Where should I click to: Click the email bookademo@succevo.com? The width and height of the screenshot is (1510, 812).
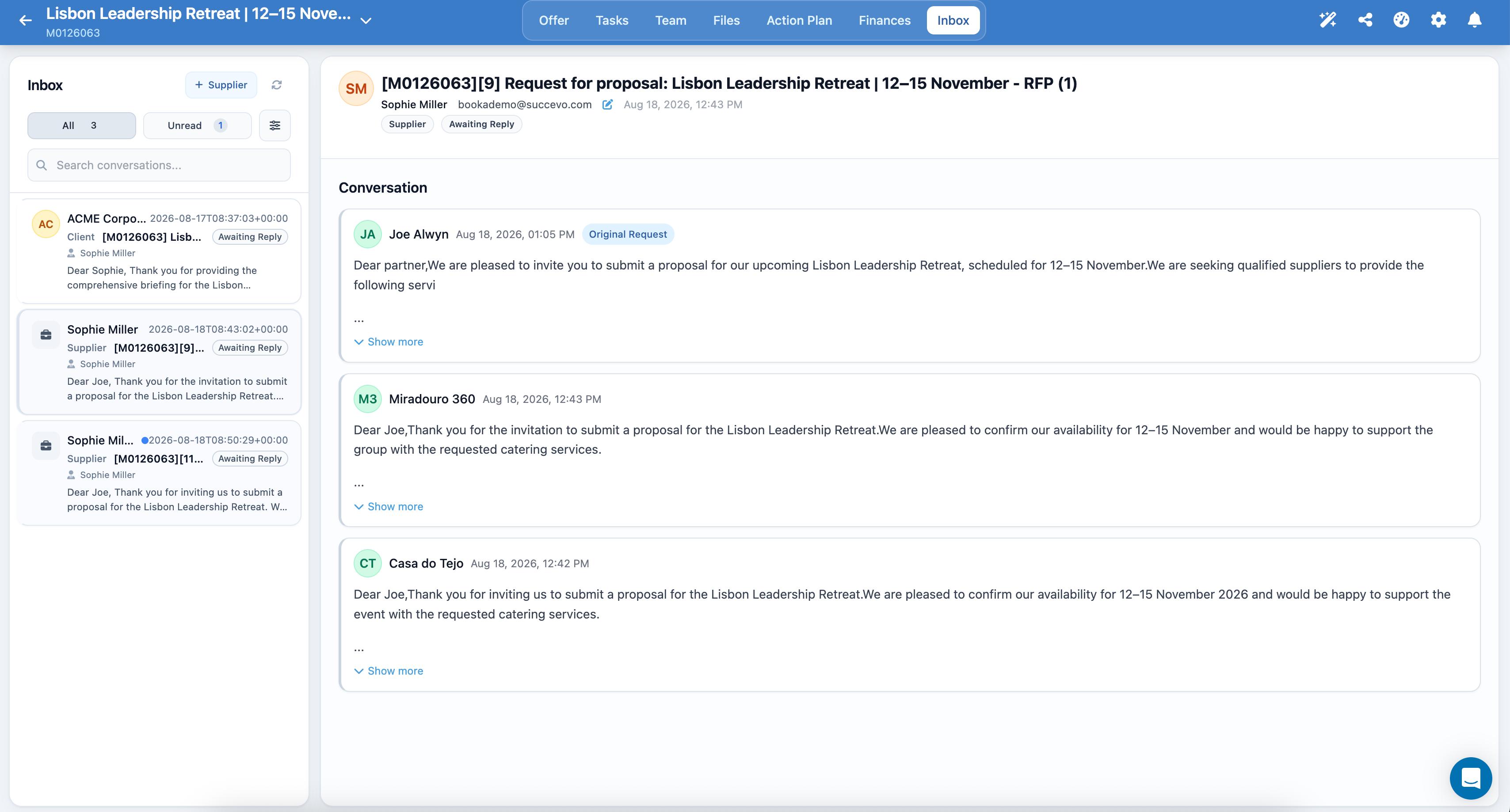click(x=525, y=104)
